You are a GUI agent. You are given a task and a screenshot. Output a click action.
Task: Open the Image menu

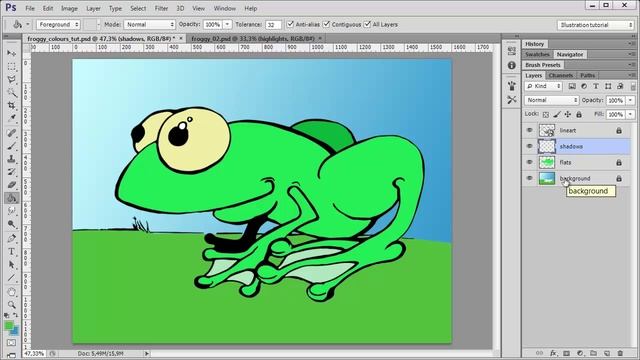[x=69, y=8]
